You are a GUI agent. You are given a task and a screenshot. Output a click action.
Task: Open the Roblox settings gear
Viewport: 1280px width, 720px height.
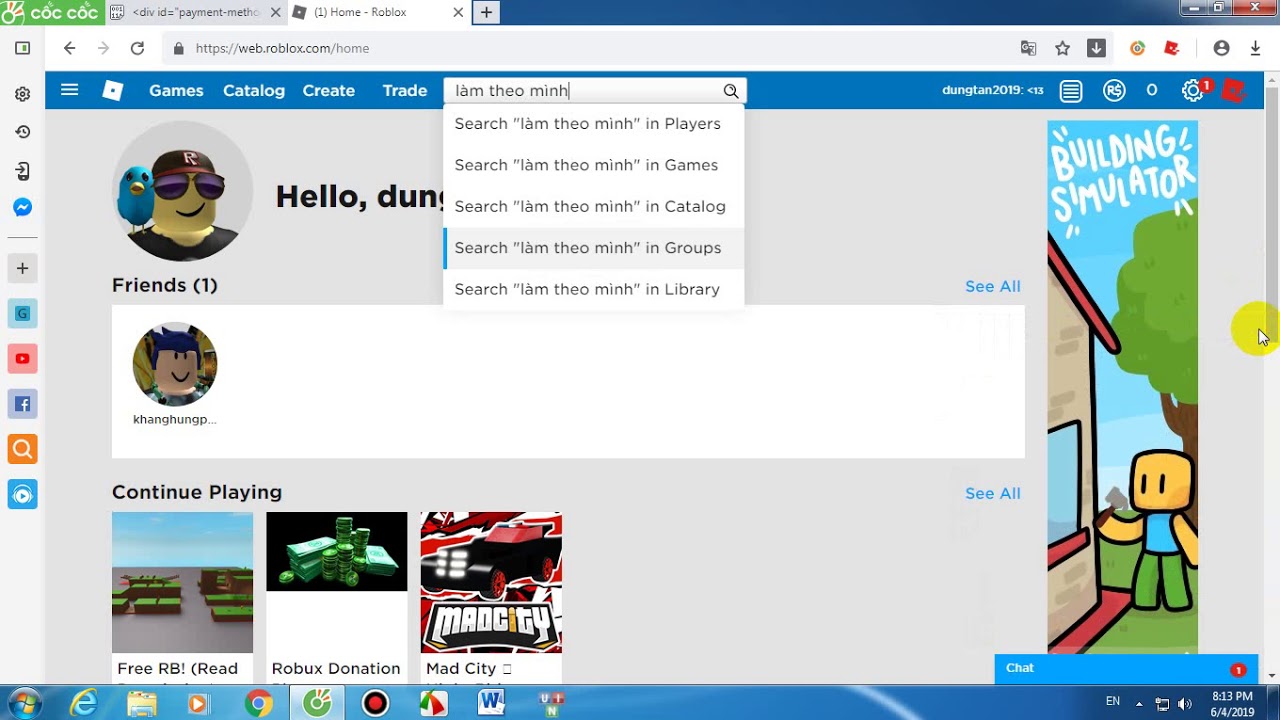point(1192,91)
